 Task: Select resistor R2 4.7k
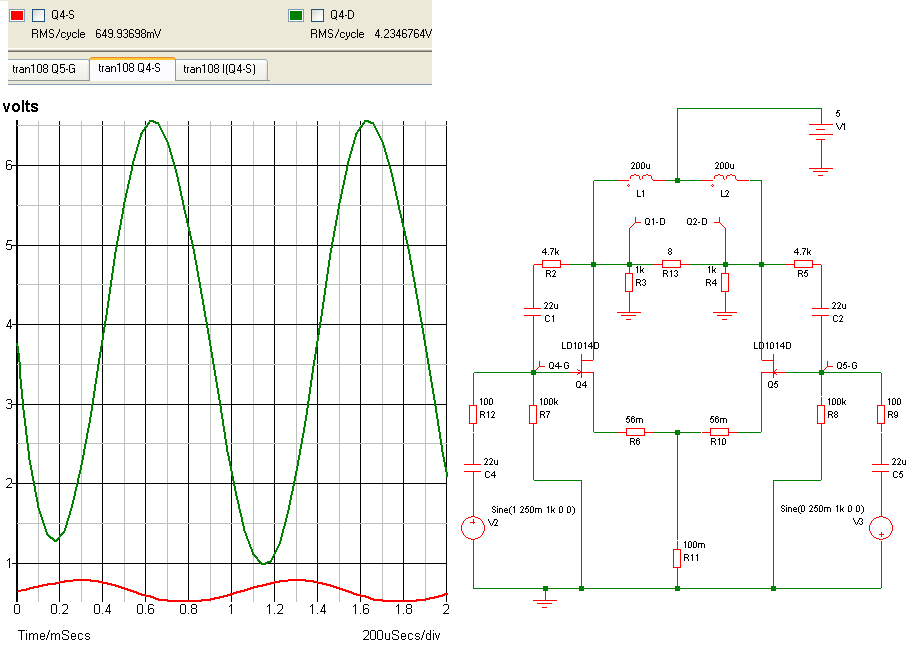click(x=551, y=264)
